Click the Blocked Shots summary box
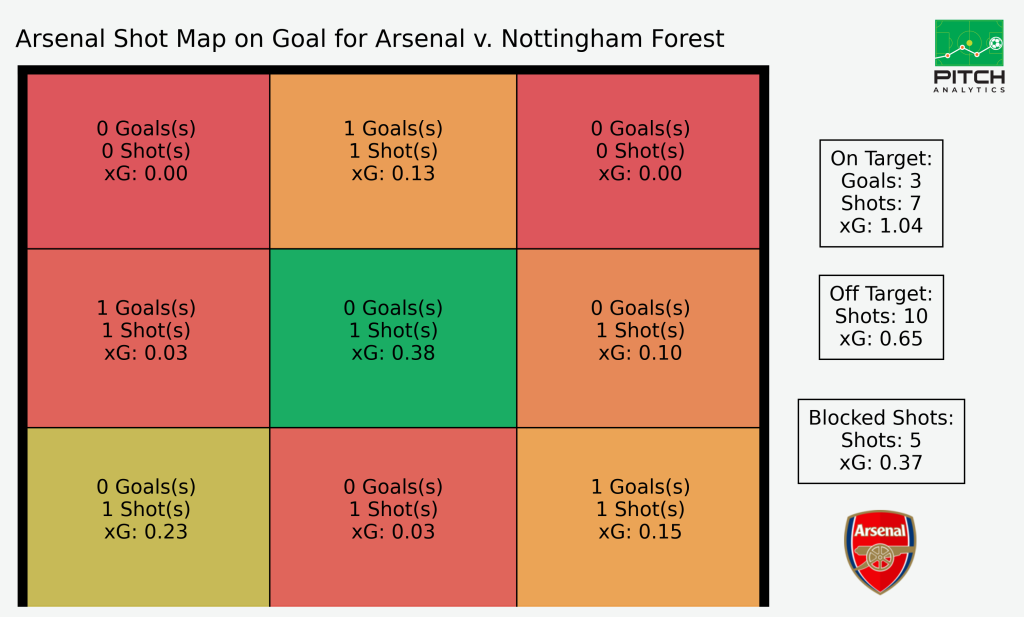 tap(881, 441)
